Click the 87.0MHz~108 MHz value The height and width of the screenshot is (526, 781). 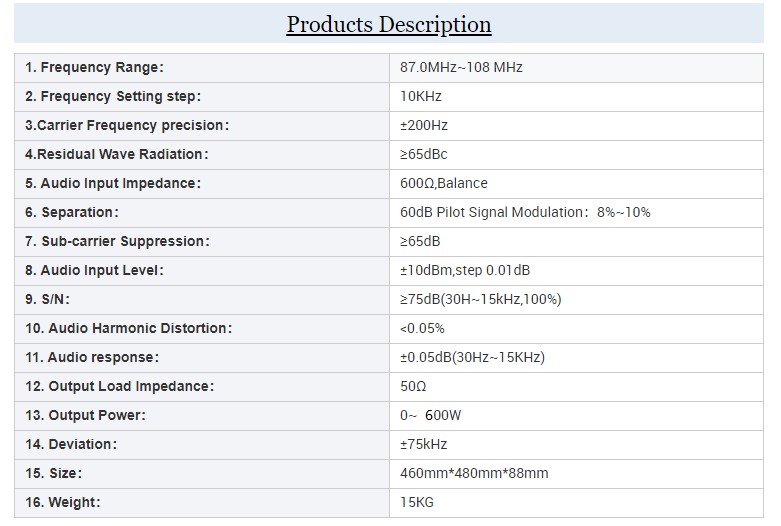(461, 68)
